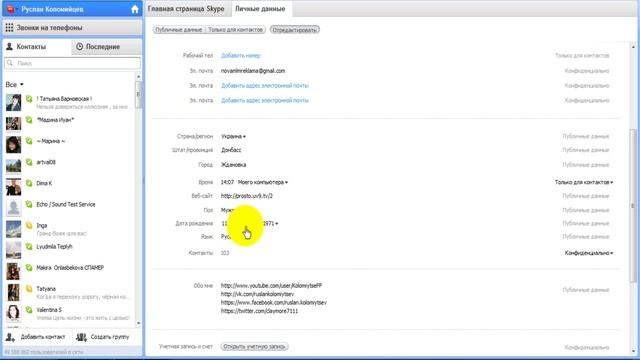
Task: Click first Добавить адрес электронной почты link
Action: click(x=265, y=86)
